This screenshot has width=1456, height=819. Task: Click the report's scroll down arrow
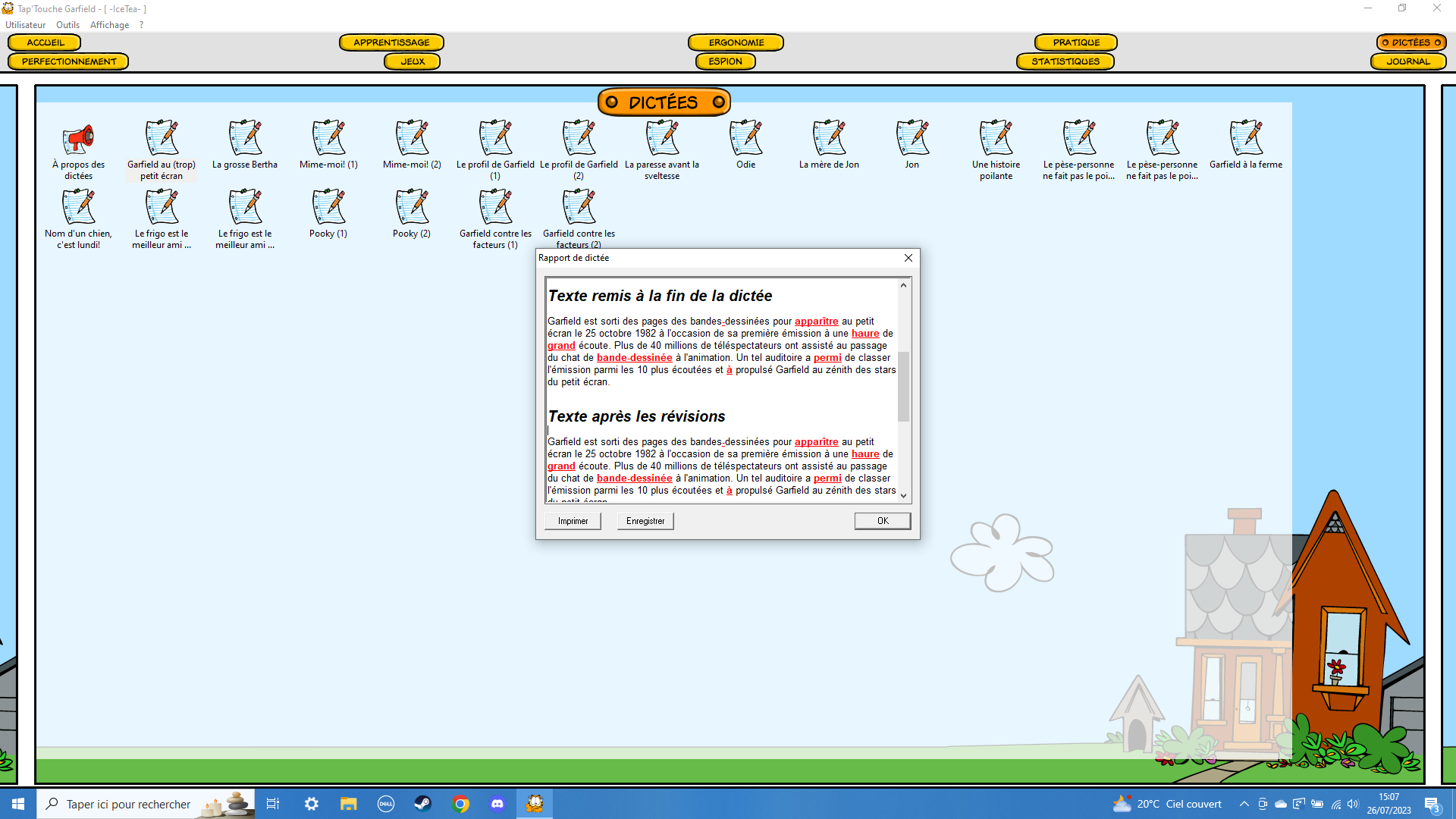pyautogui.click(x=903, y=496)
